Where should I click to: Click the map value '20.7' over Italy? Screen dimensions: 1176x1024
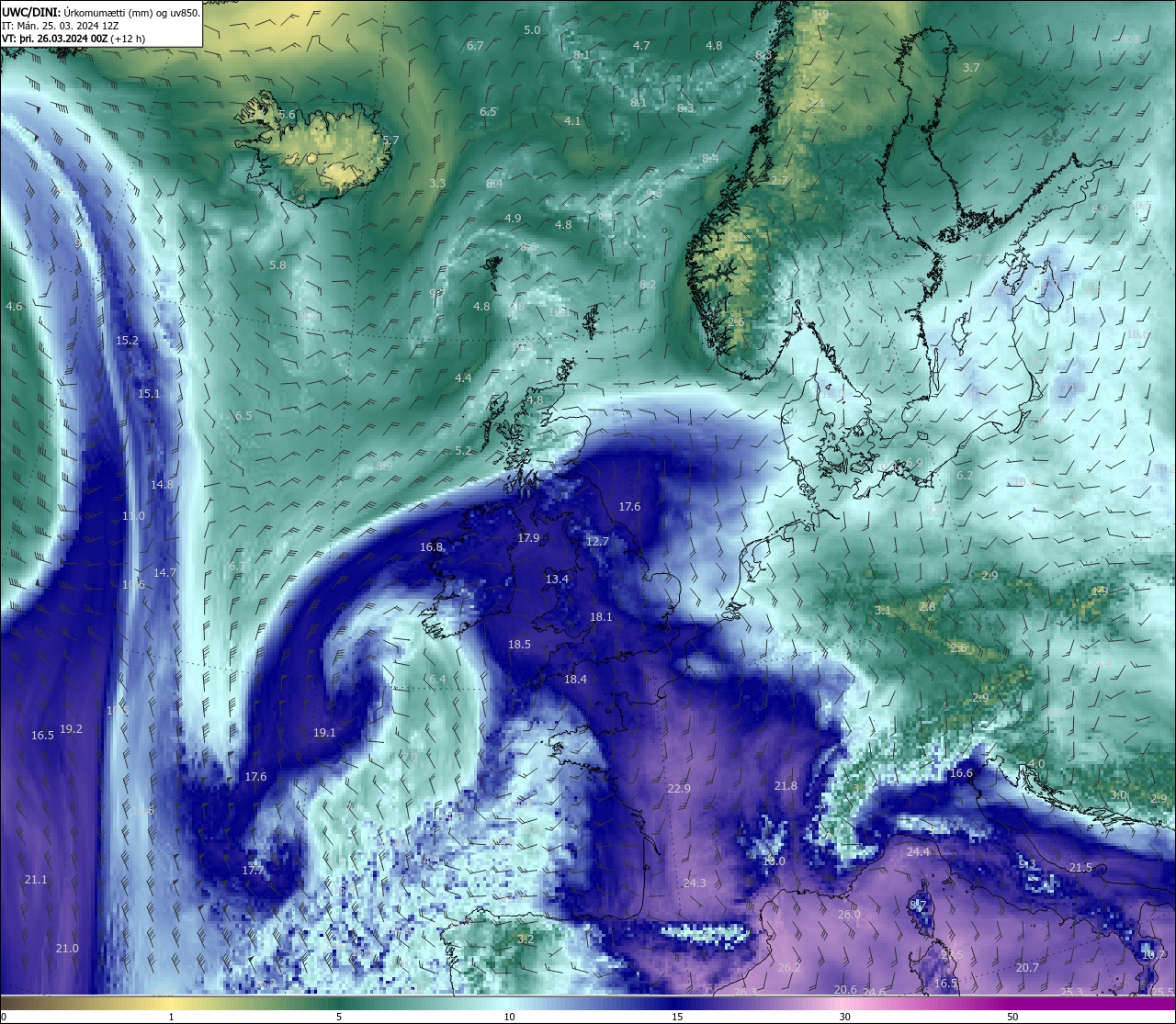click(1027, 967)
